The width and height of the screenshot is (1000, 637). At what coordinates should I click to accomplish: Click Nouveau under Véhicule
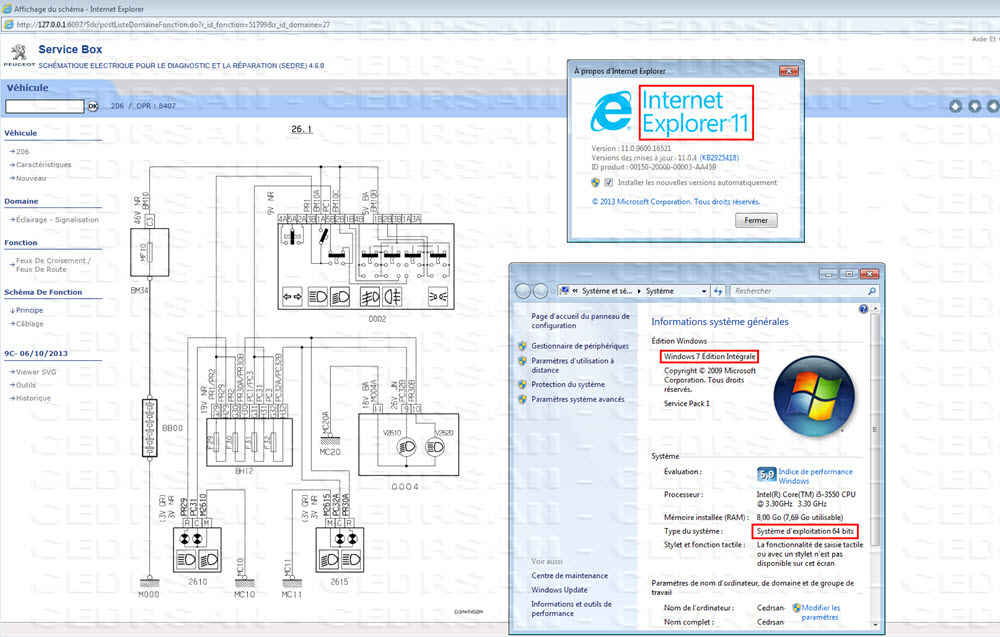[31, 179]
